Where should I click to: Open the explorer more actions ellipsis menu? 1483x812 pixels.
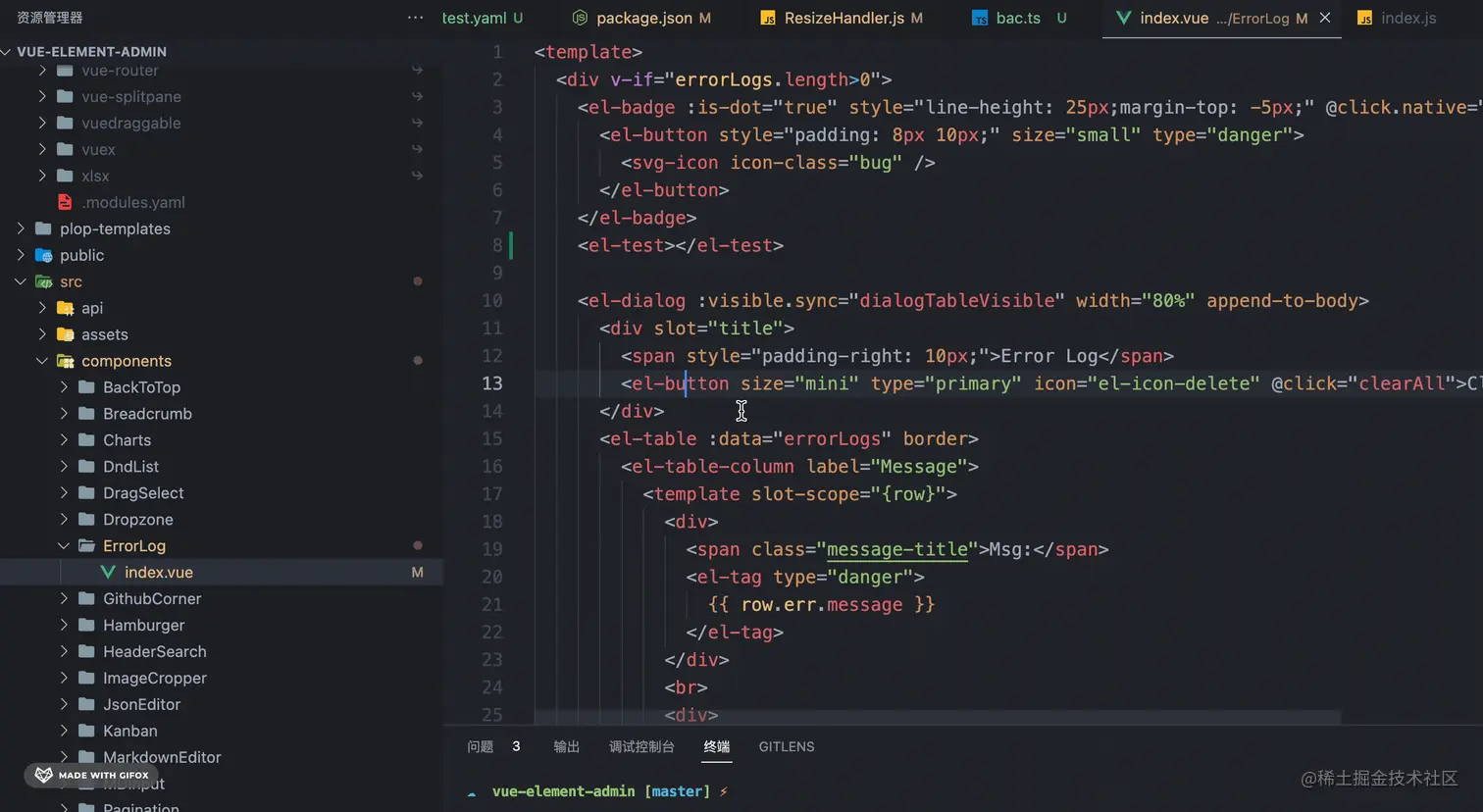click(x=416, y=18)
